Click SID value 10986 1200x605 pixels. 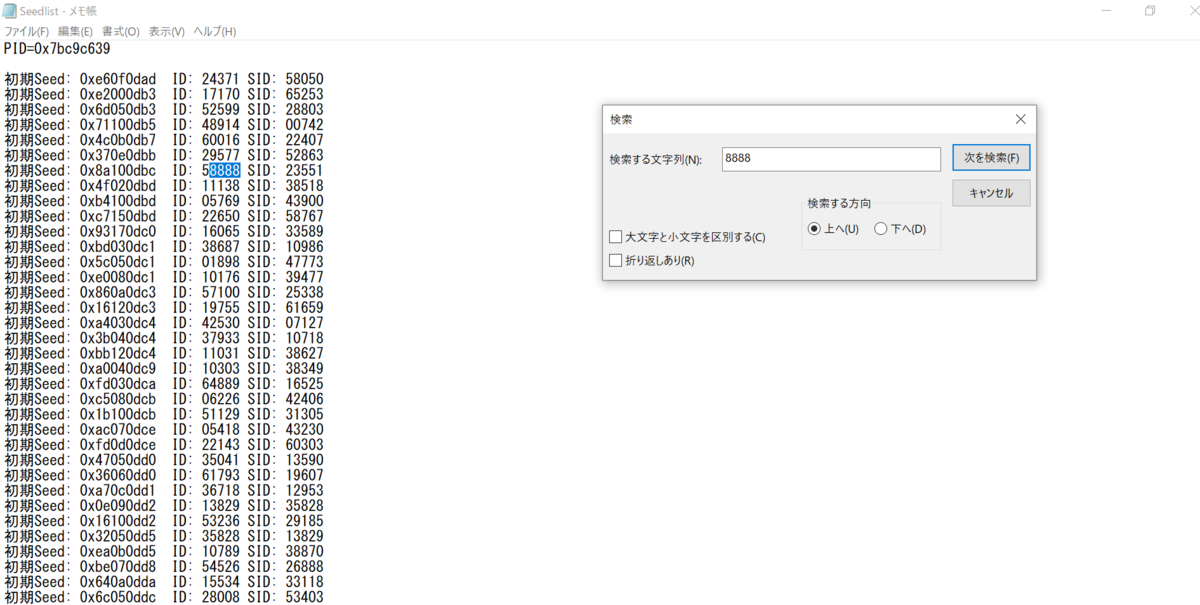[x=304, y=247]
